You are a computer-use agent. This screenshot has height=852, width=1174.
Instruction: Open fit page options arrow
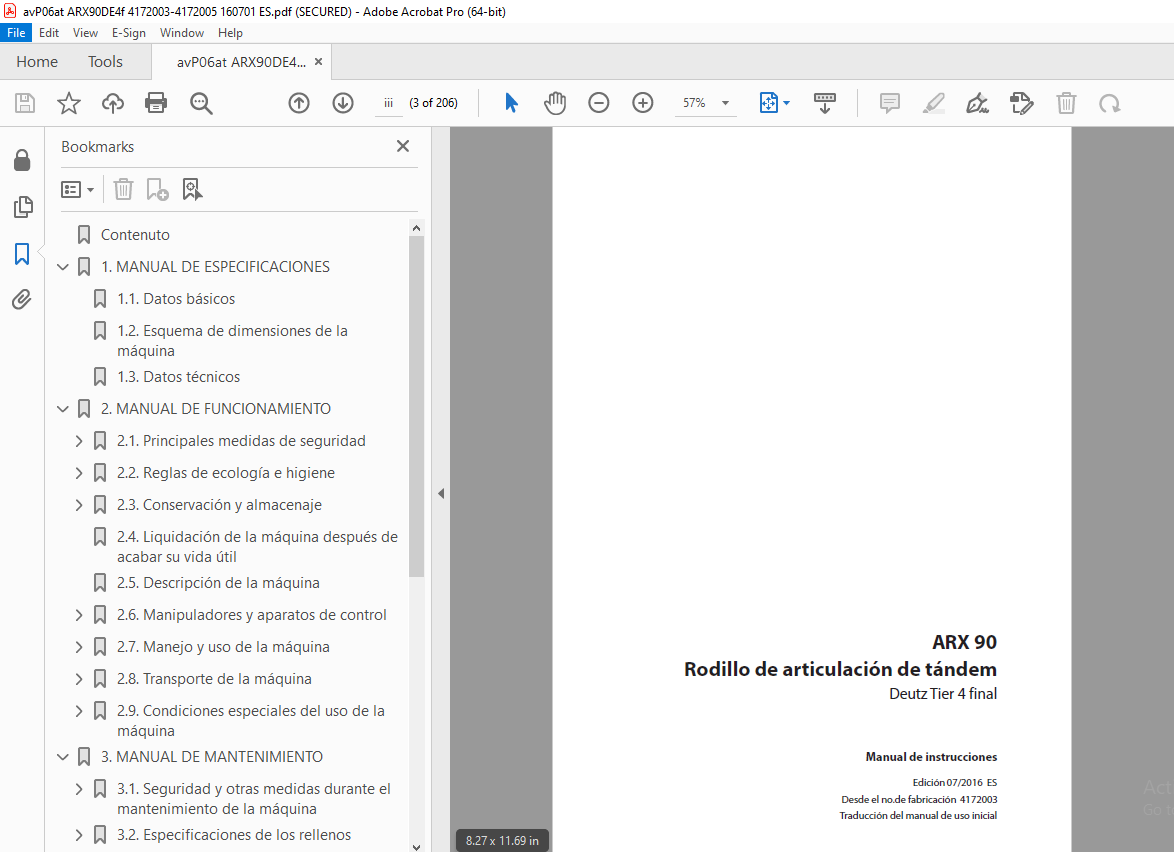click(786, 103)
